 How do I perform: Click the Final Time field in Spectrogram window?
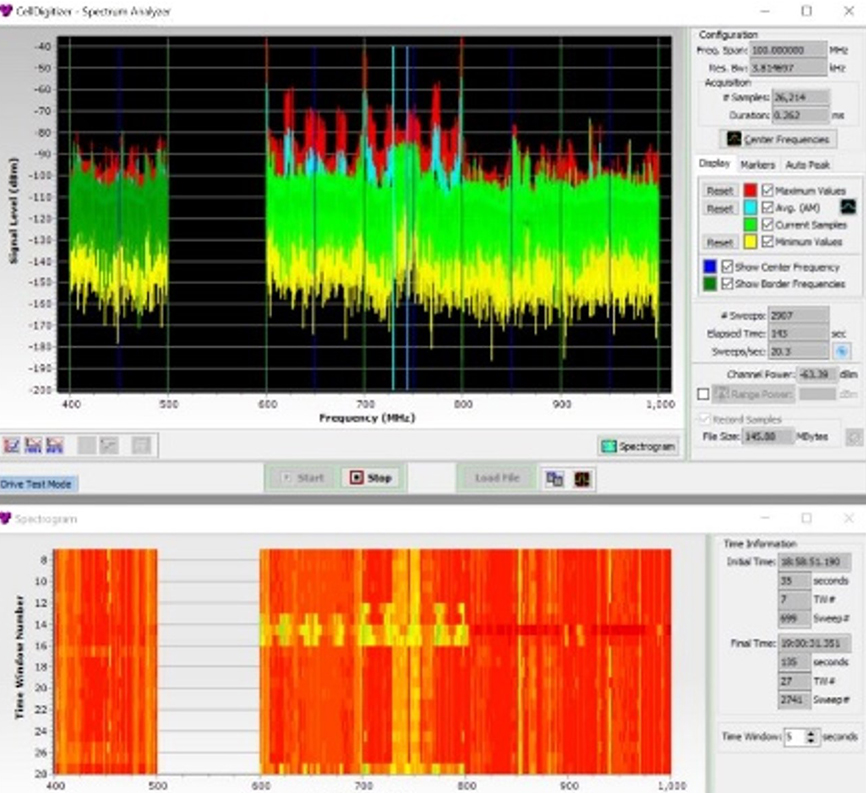click(814, 643)
